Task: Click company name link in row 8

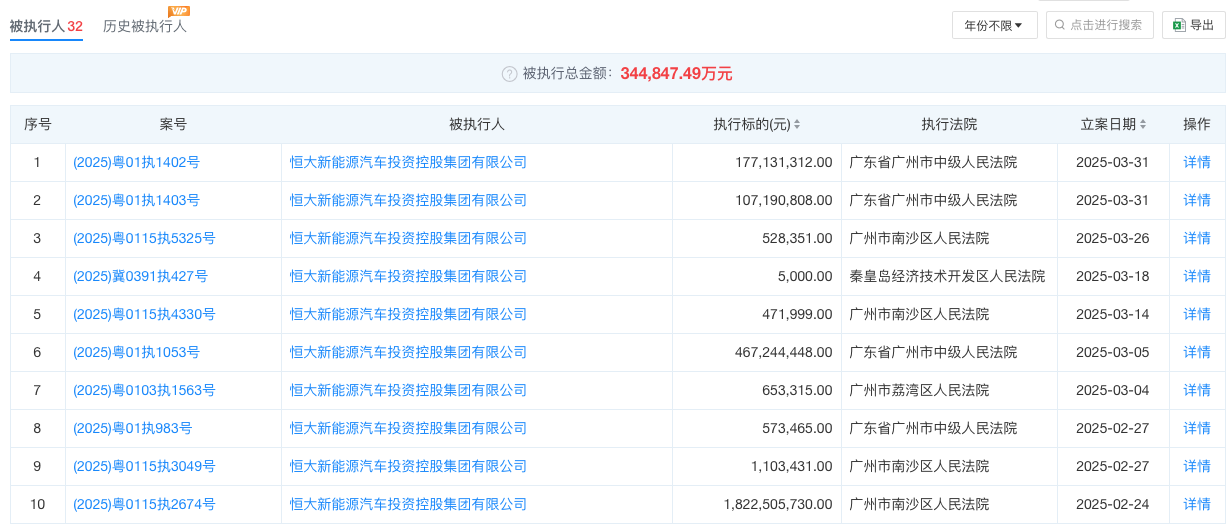Action: pyautogui.click(x=408, y=428)
